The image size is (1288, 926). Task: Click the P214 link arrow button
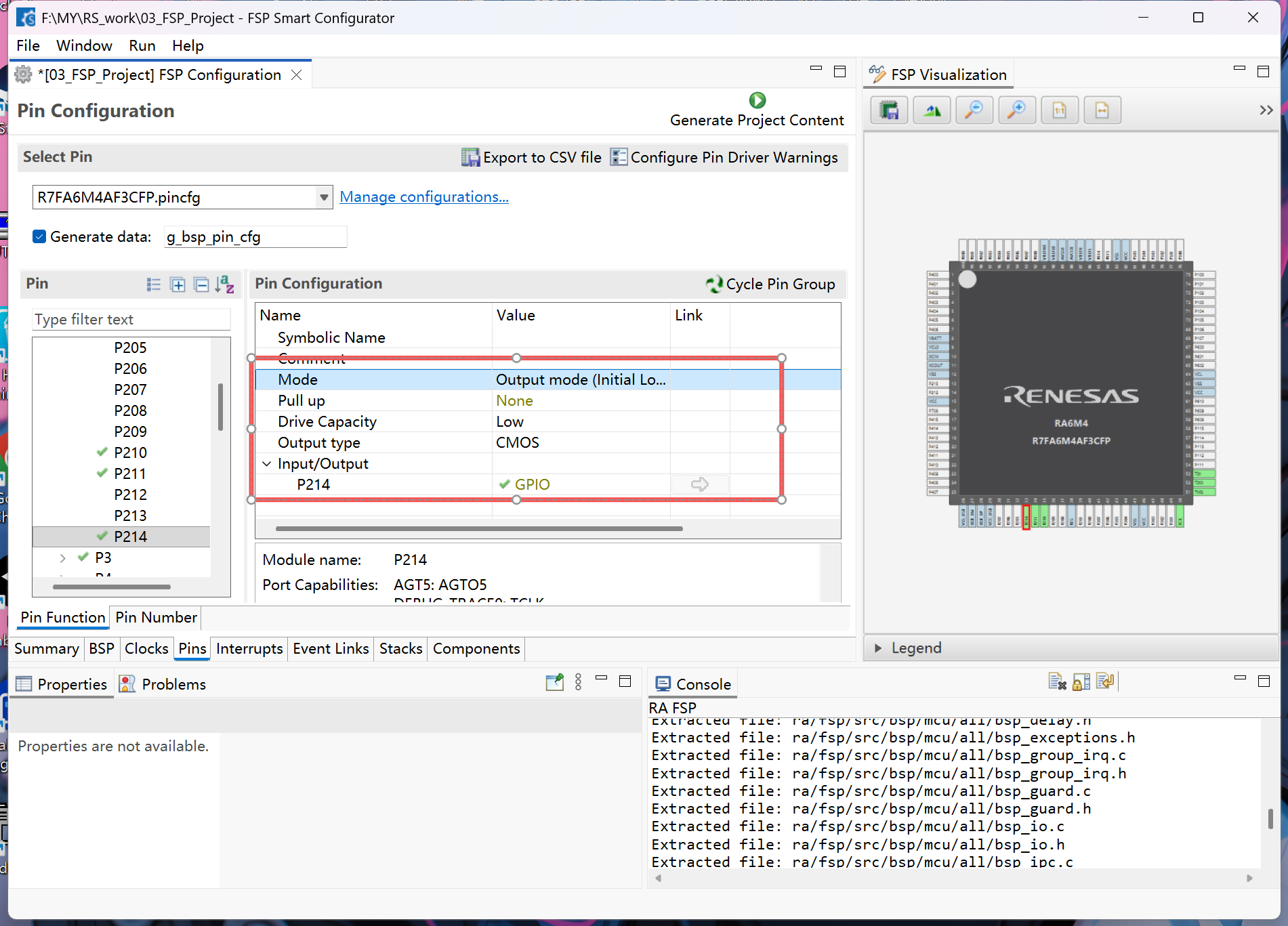(x=700, y=484)
